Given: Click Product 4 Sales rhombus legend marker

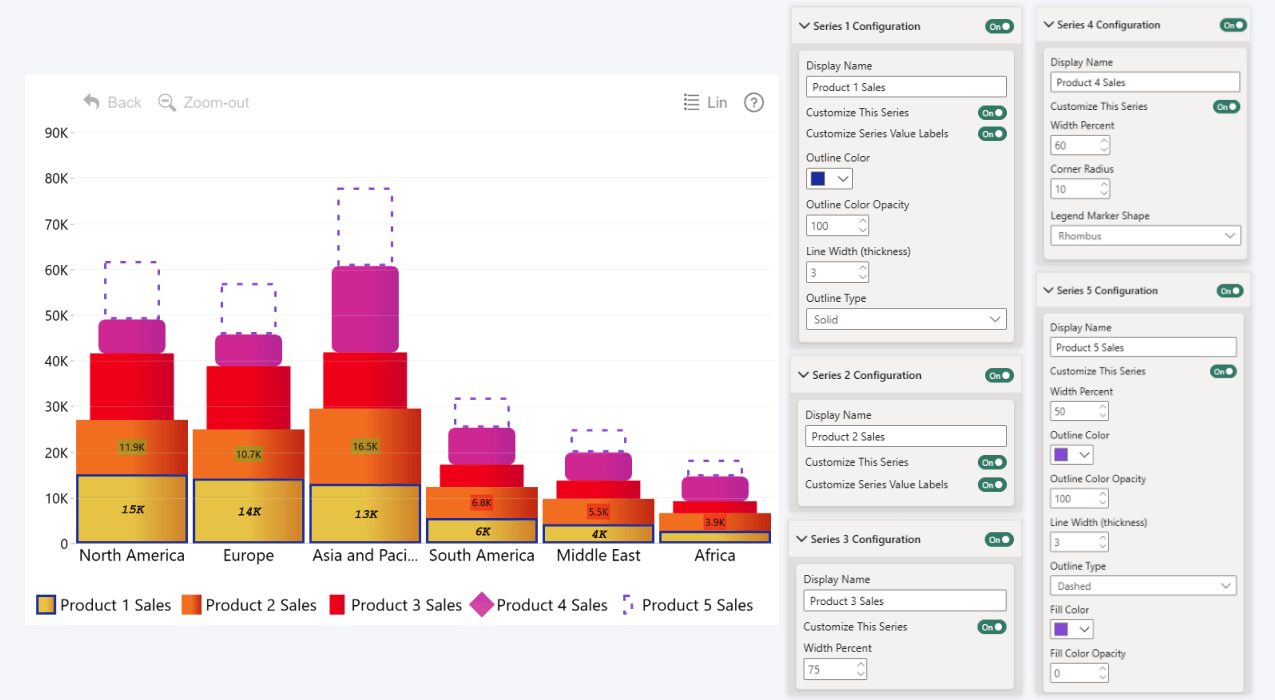Looking at the screenshot, I should pyautogui.click(x=482, y=605).
